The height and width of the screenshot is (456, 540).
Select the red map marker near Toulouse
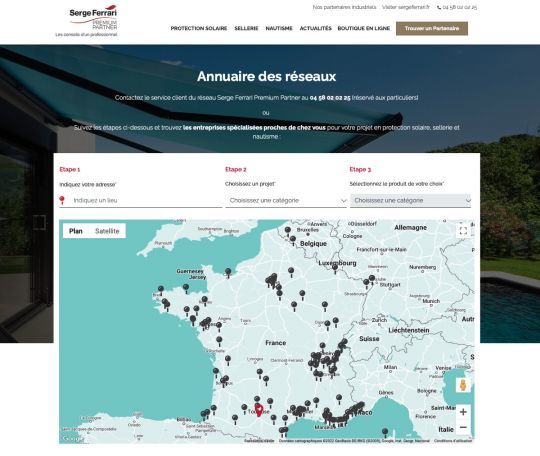259,410
